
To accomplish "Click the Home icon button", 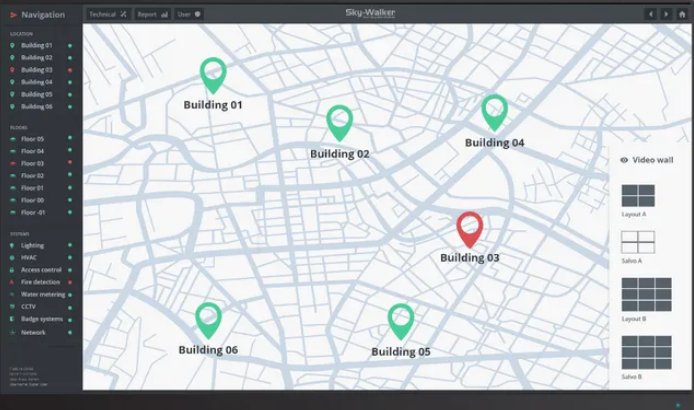I will tap(682, 14).
